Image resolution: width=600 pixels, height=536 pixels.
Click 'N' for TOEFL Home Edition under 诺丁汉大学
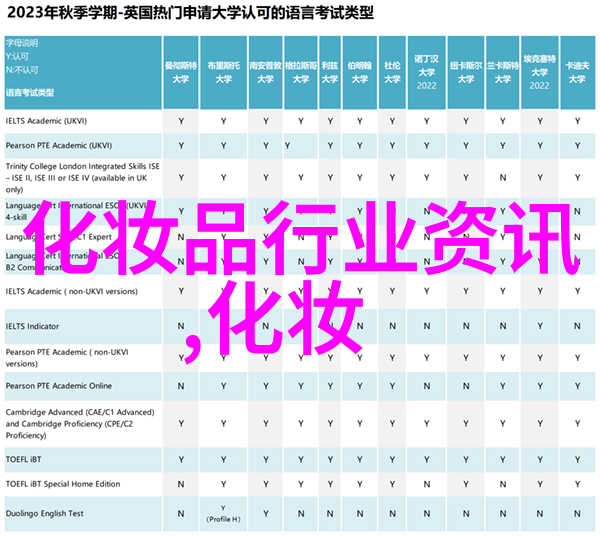[427, 484]
